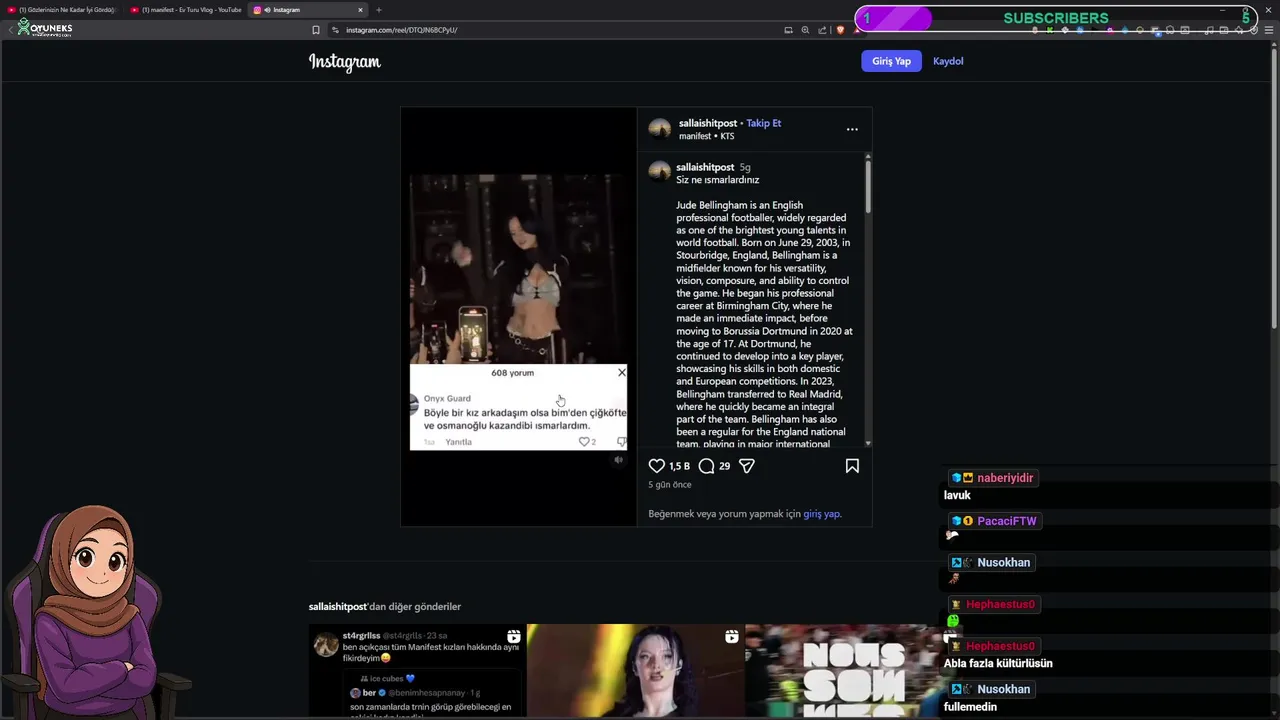Click the 'Abla fazla kültürlüsün' chat message
The height and width of the screenshot is (720, 1280).
[x=998, y=663]
